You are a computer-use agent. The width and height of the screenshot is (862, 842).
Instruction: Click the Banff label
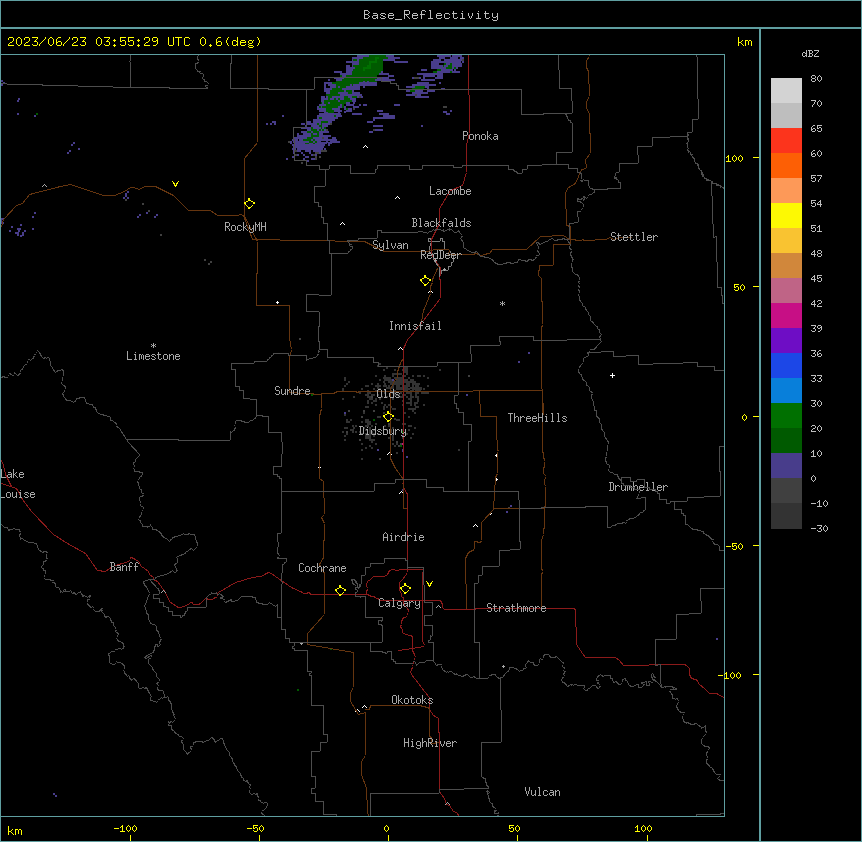(x=124, y=567)
